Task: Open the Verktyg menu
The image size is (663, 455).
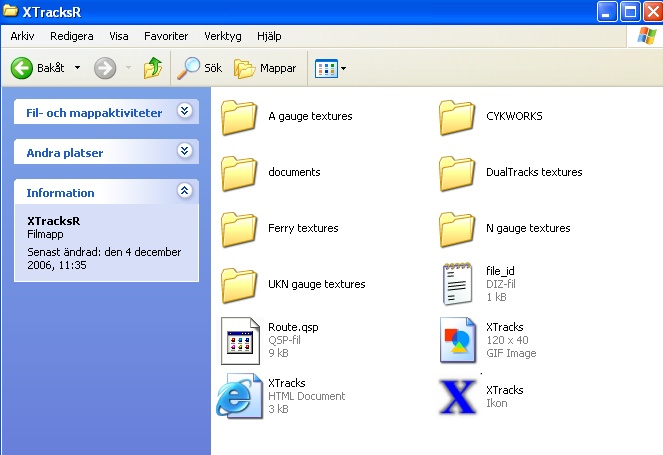Action: [x=223, y=36]
